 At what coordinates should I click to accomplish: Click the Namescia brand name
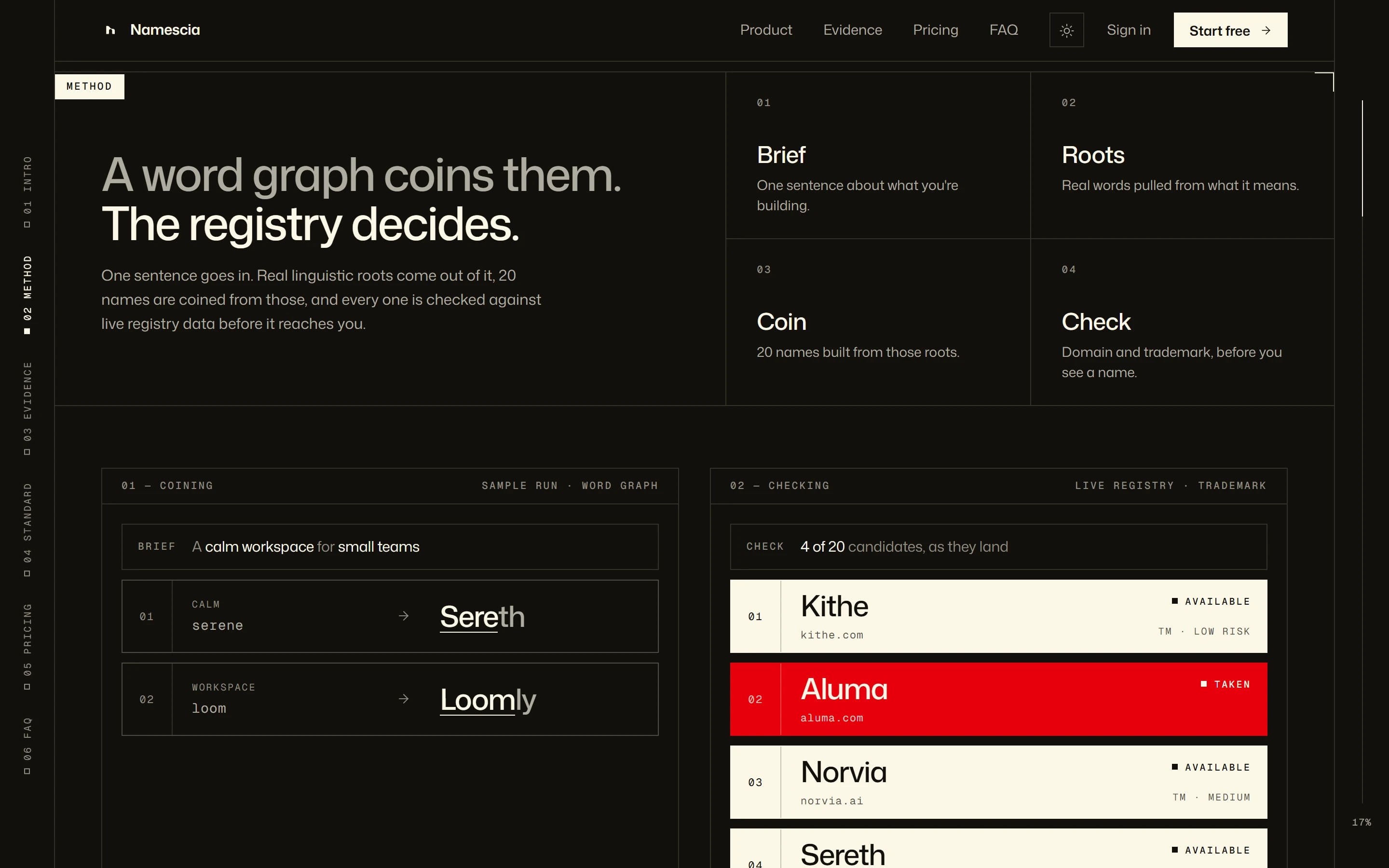(165, 30)
